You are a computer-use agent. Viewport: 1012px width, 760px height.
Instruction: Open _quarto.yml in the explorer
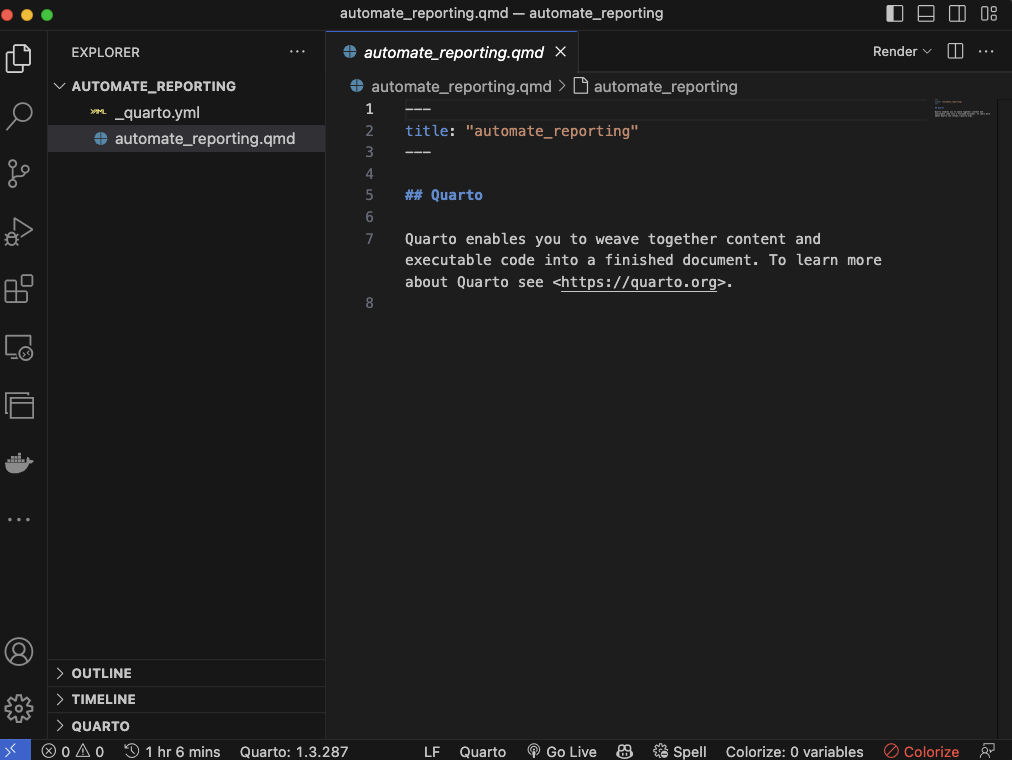click(x=157, y=112)
